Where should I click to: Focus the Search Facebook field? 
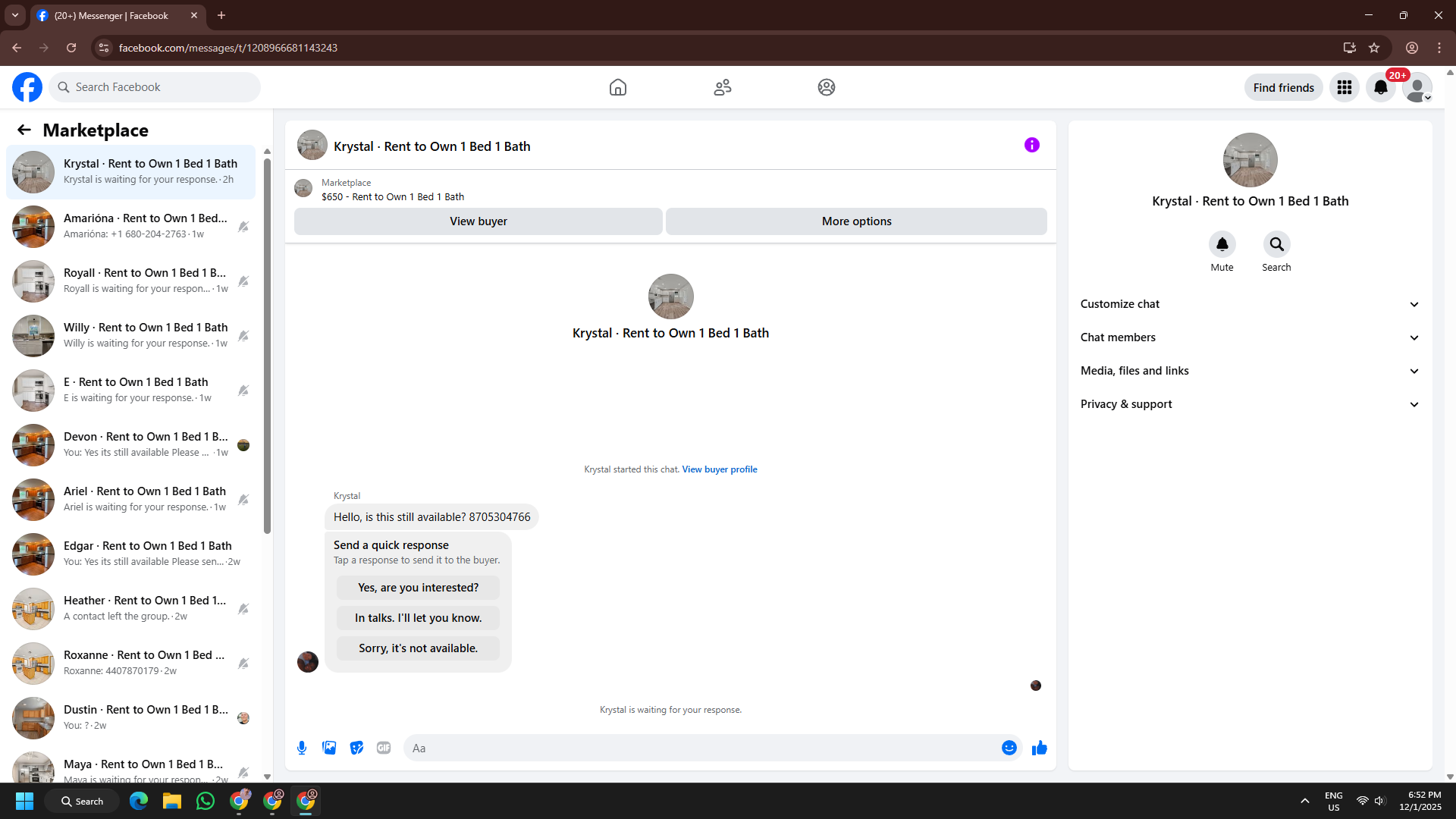155,87
